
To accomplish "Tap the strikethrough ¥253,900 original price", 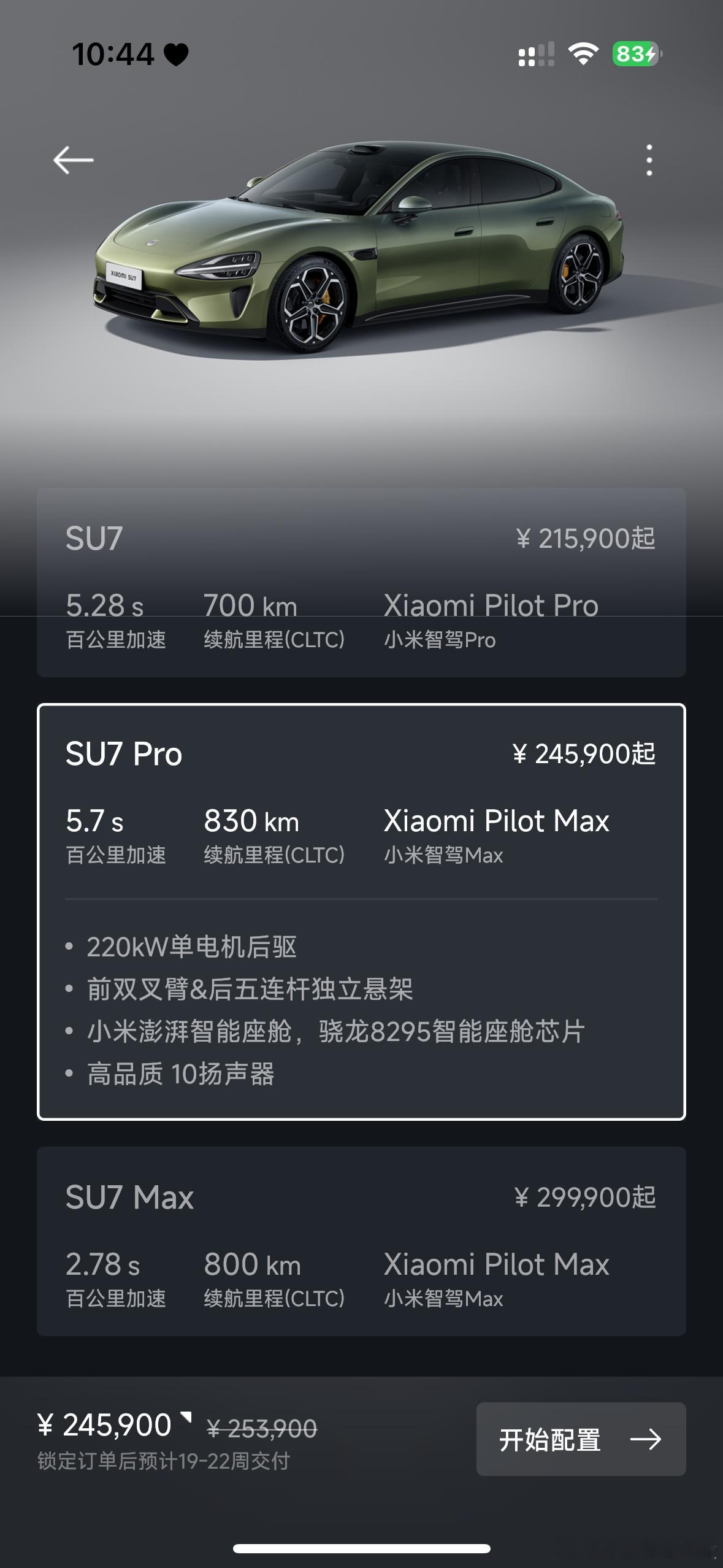I will (262, 1429).
